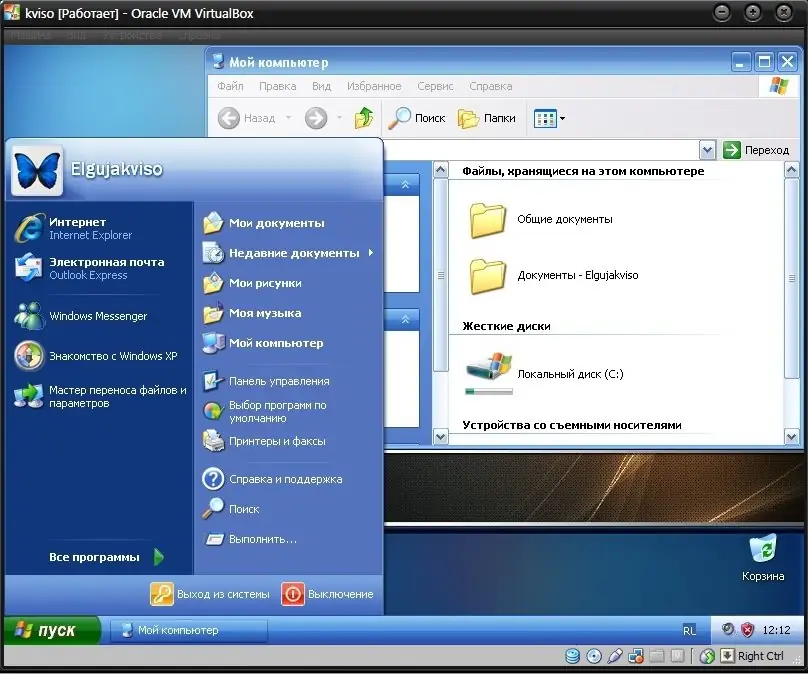Click task pane scroll down arrow
This screenshot has height=674, width=808.
[441, 436]
